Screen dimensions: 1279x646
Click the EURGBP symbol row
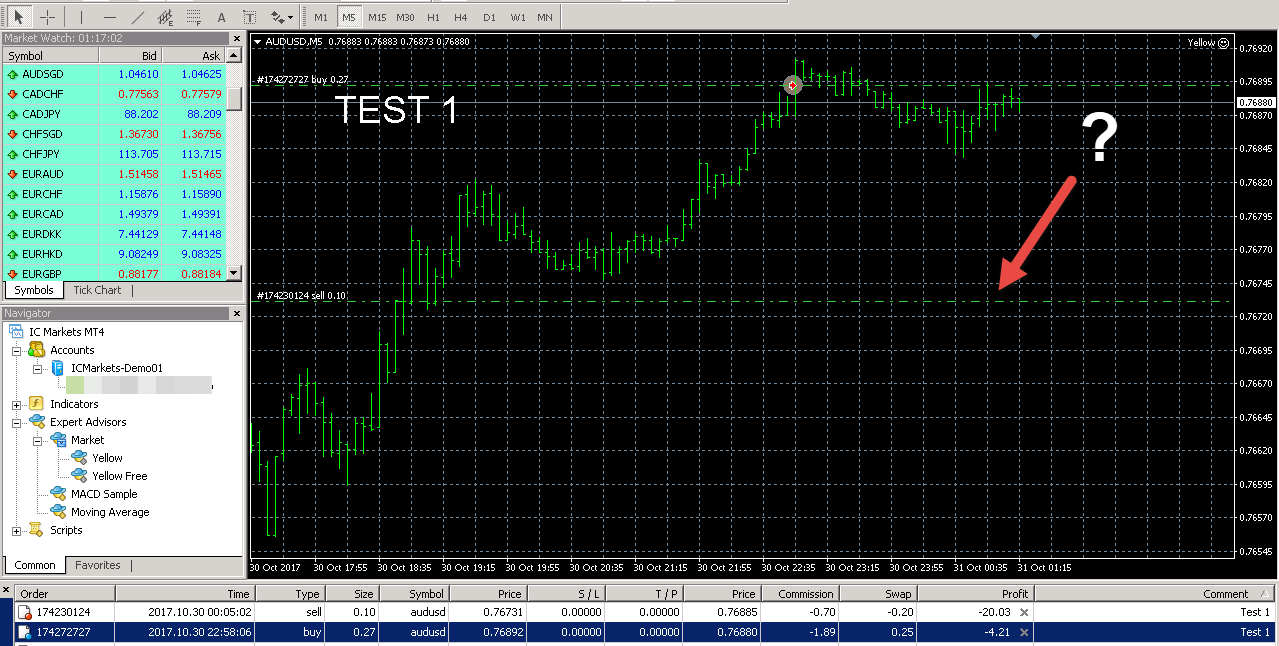pyautogui.click(x=115, y=273)
